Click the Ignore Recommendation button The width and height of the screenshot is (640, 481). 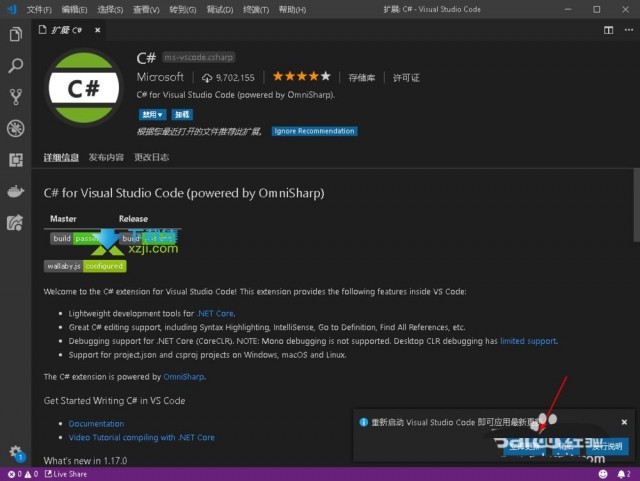click(314, 131)
